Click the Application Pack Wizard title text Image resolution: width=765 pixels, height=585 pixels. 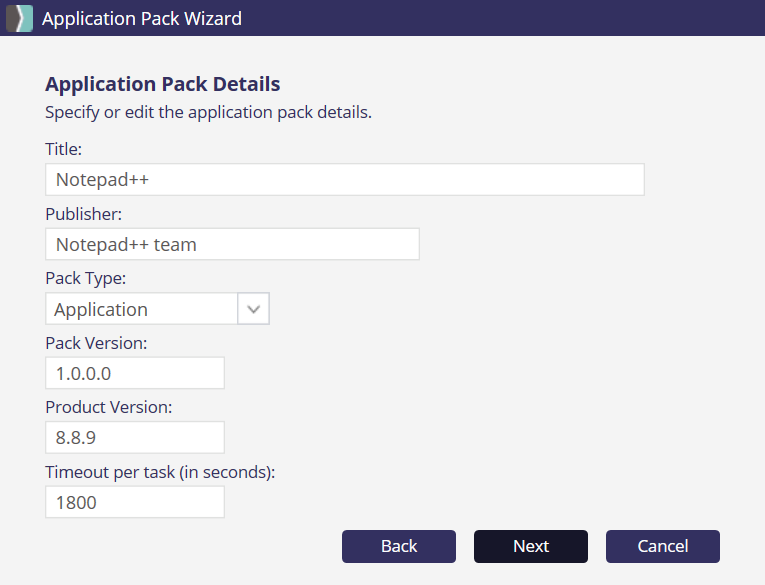[x=141, y=18]
